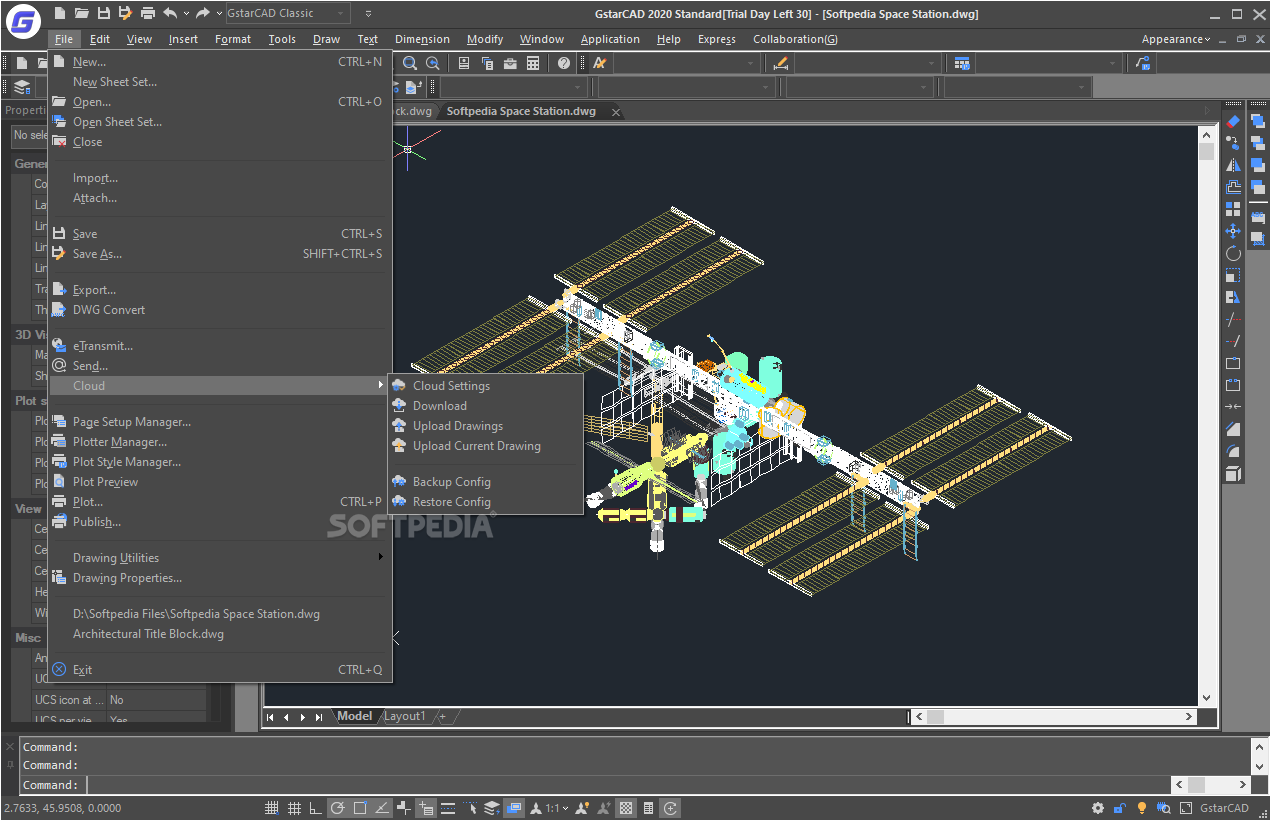1271x821 pixels.
Task: Toggle Snap mode in status bar
Action: (272, 808)
